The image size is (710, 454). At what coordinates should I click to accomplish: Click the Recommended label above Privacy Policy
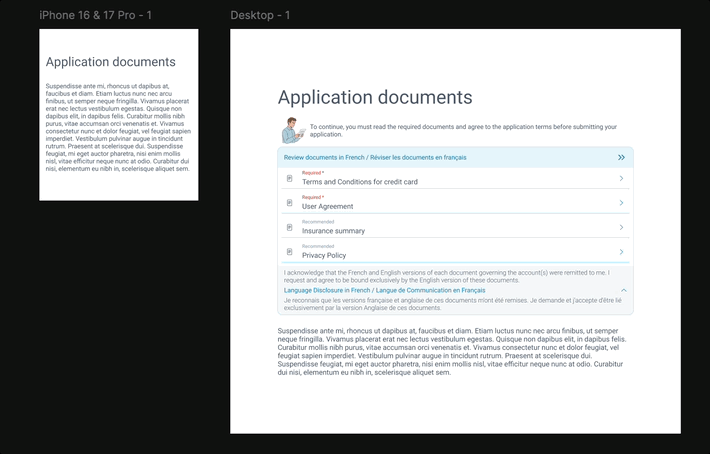(x=318, y=246)
